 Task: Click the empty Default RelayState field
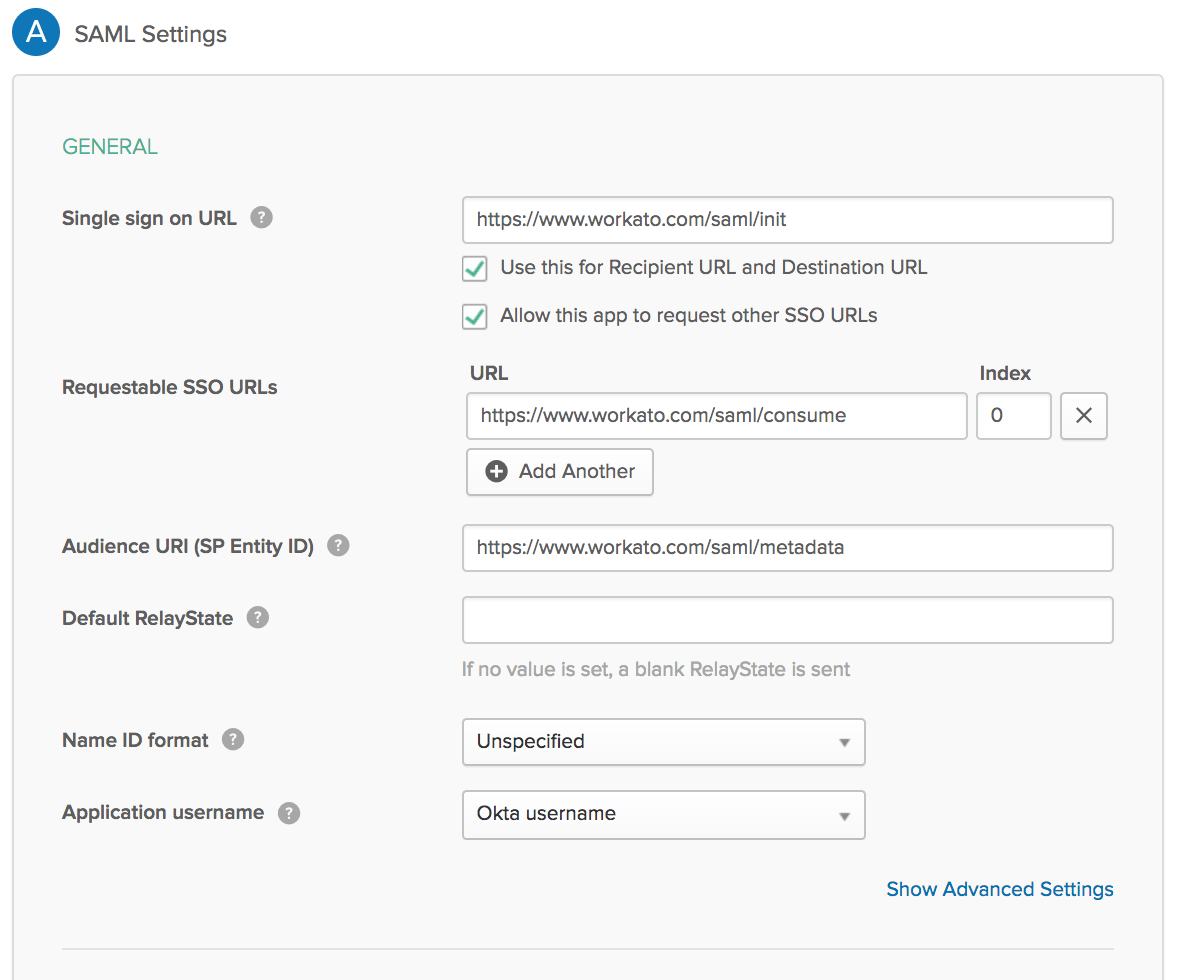click(787, 620)
